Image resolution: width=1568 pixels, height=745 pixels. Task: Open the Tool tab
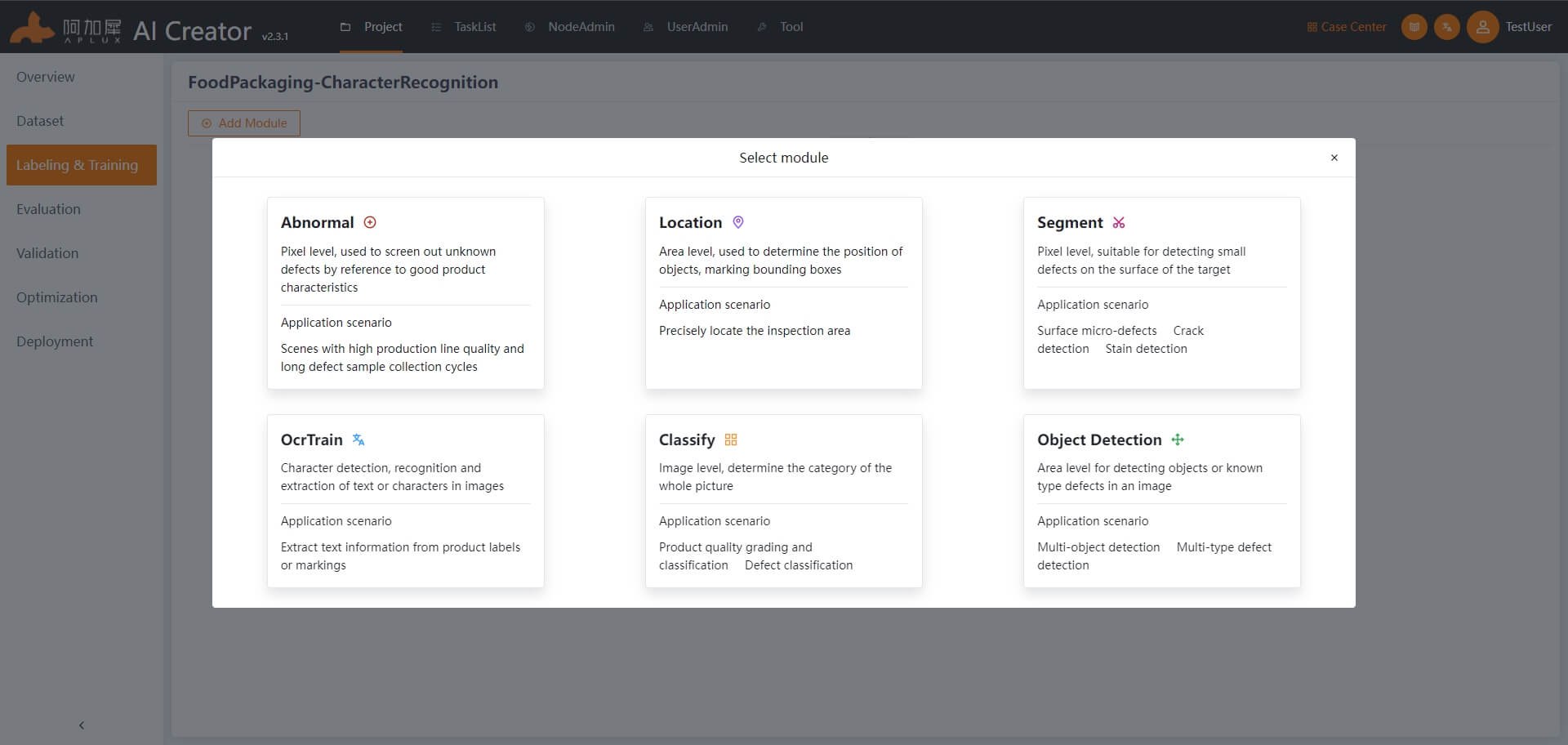(x=780, y=27)
